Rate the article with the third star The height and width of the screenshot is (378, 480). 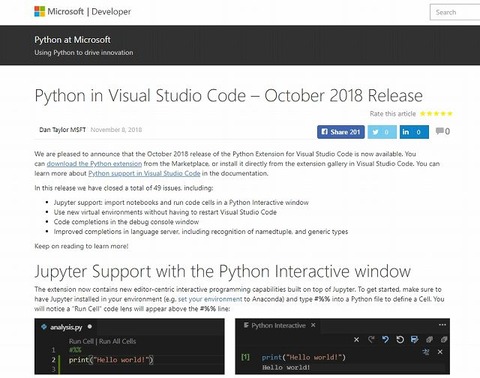pyautogui.click(x=436, y=114)
